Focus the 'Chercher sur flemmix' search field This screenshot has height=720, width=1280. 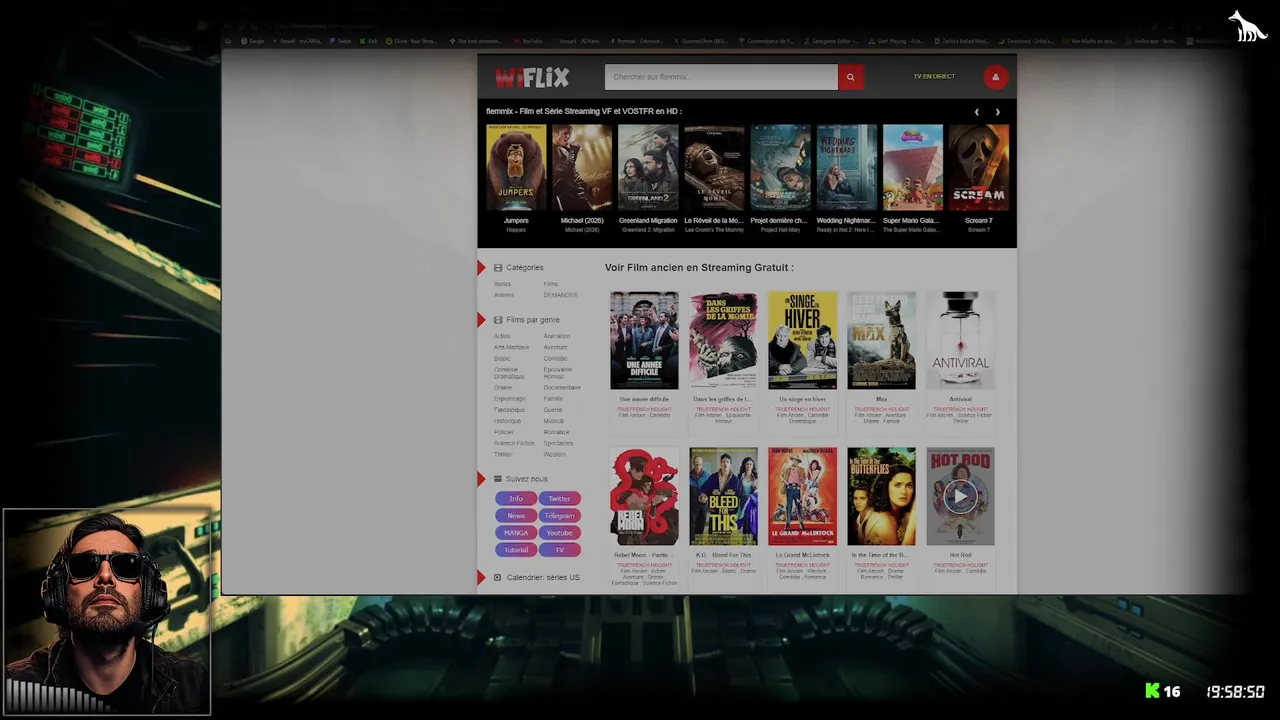[x=721, y=77]
